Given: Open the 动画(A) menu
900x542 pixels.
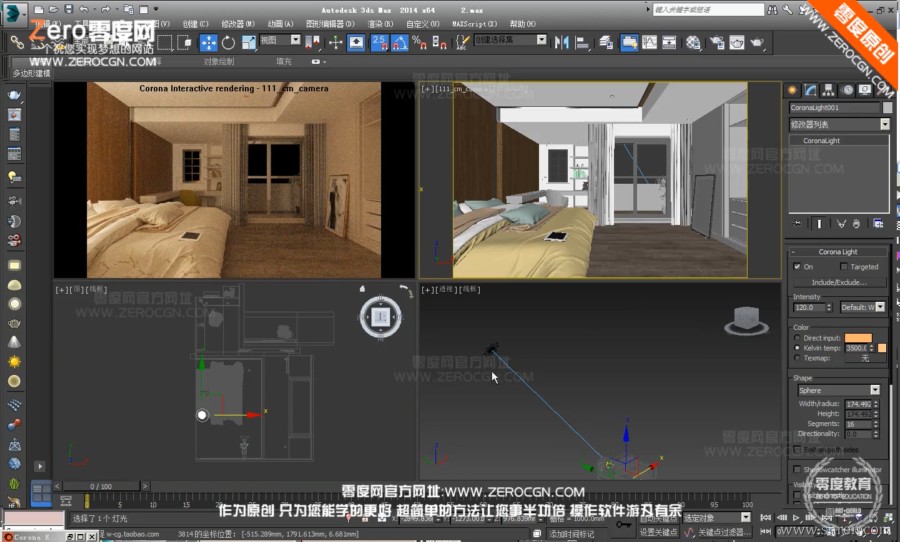Looking at the screenshot, I should tap(280, 24).
